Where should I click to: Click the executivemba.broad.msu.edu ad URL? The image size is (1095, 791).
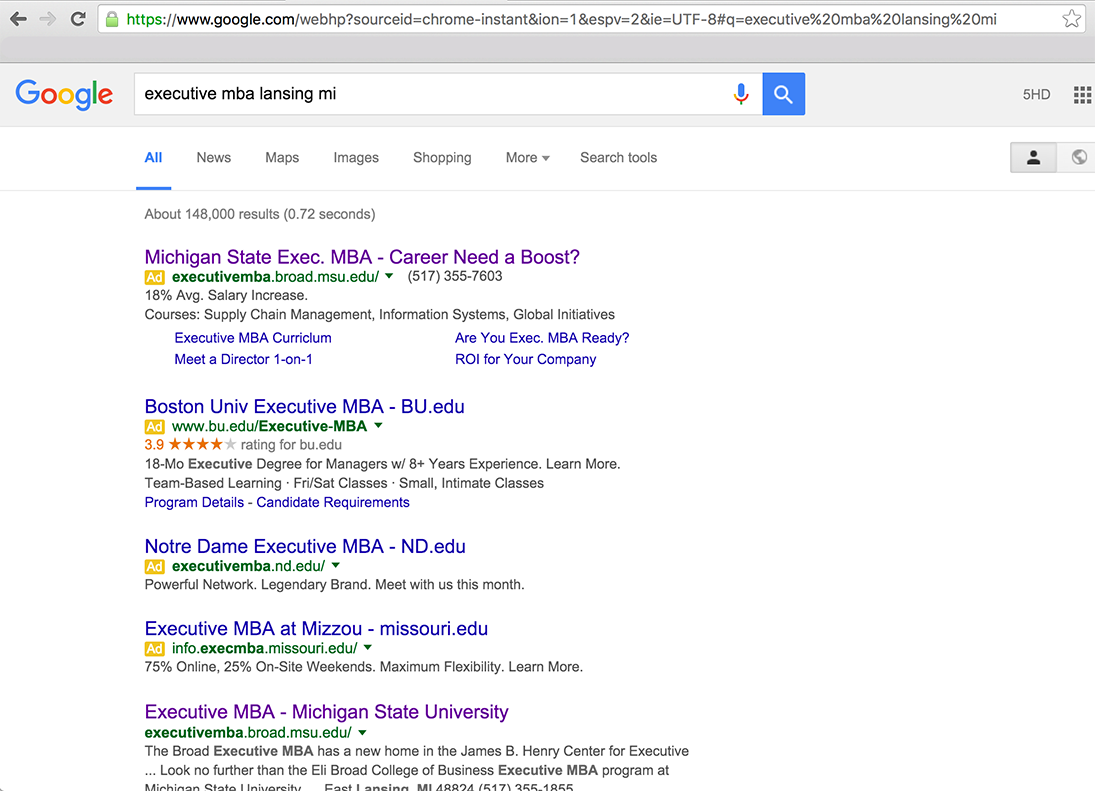pyautogui.click(x=275, y=277)
